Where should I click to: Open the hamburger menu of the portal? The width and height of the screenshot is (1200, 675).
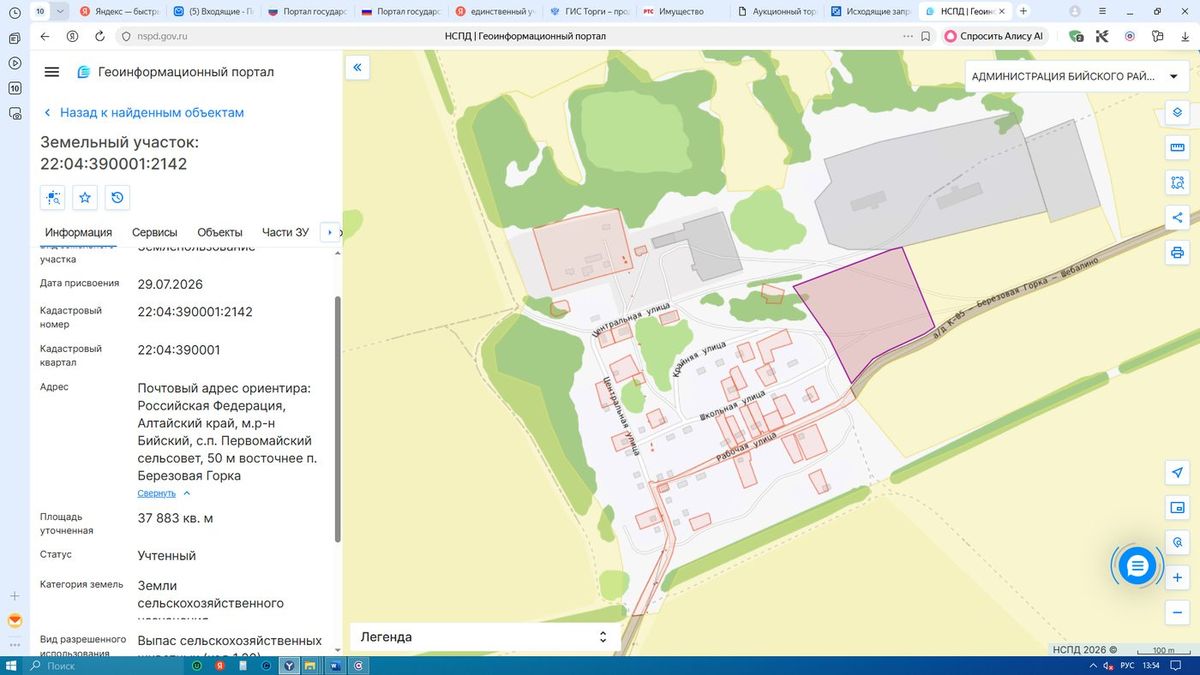click(x=52, y=72)
